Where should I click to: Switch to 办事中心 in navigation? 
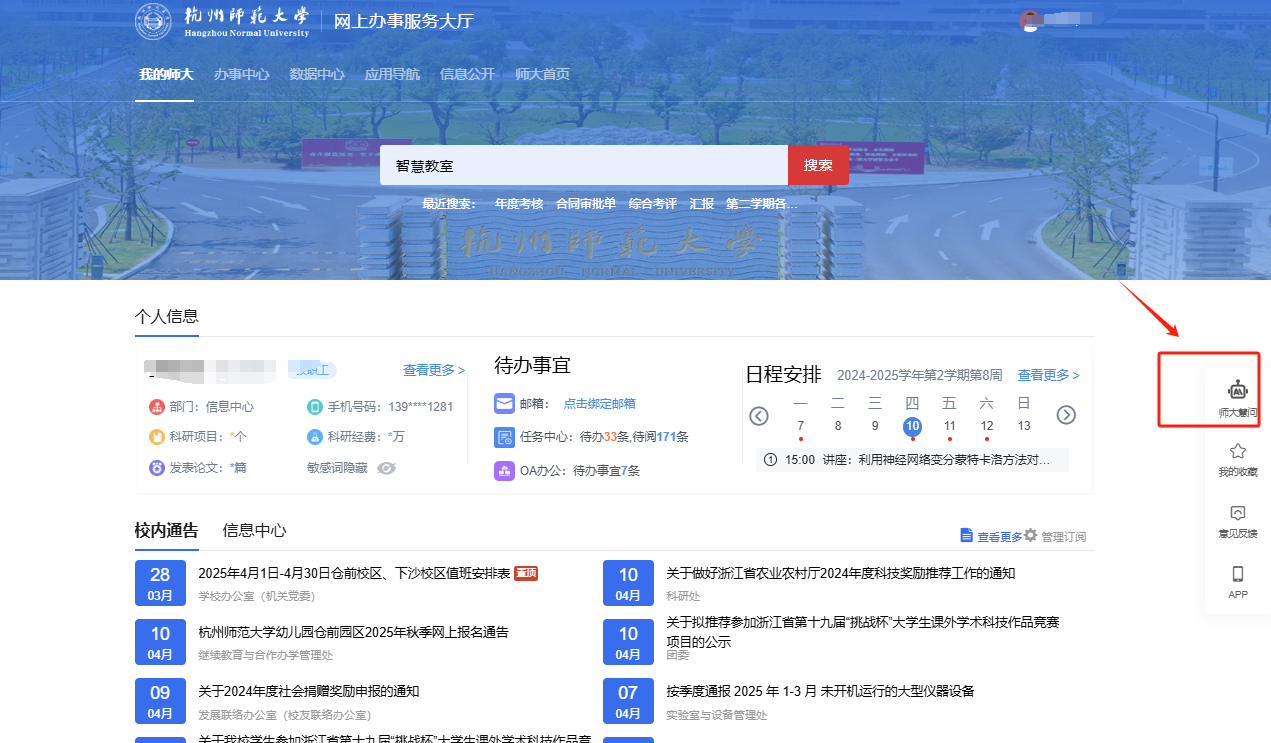[x=241, y=74]
